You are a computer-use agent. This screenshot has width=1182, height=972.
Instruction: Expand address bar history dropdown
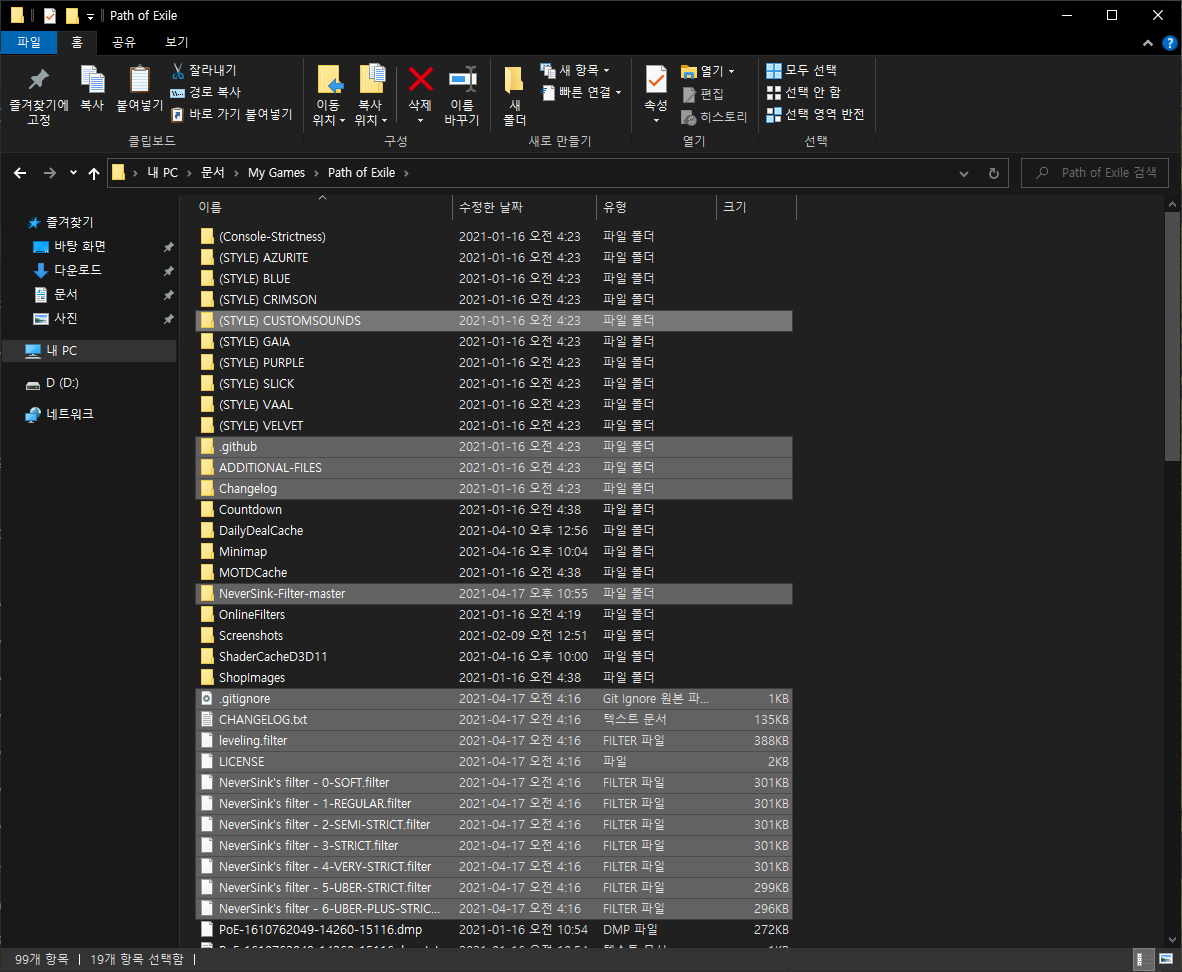[963, 173]
